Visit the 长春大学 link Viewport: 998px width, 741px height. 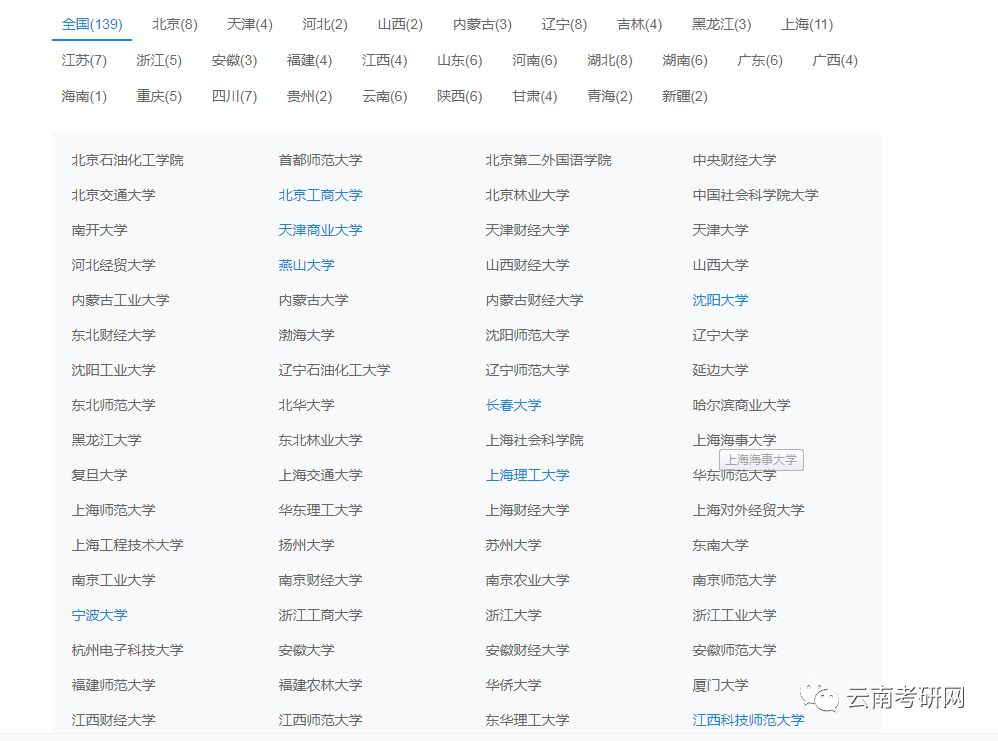point(514,405)
